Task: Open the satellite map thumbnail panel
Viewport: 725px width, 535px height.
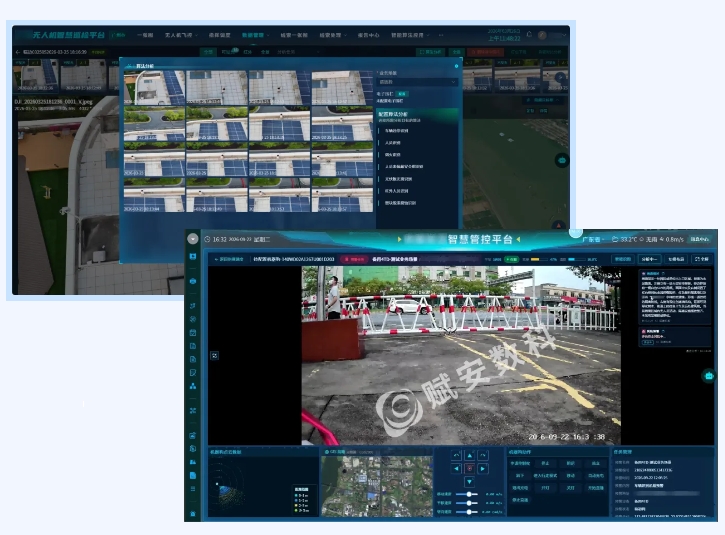Action: pos(377,486)
